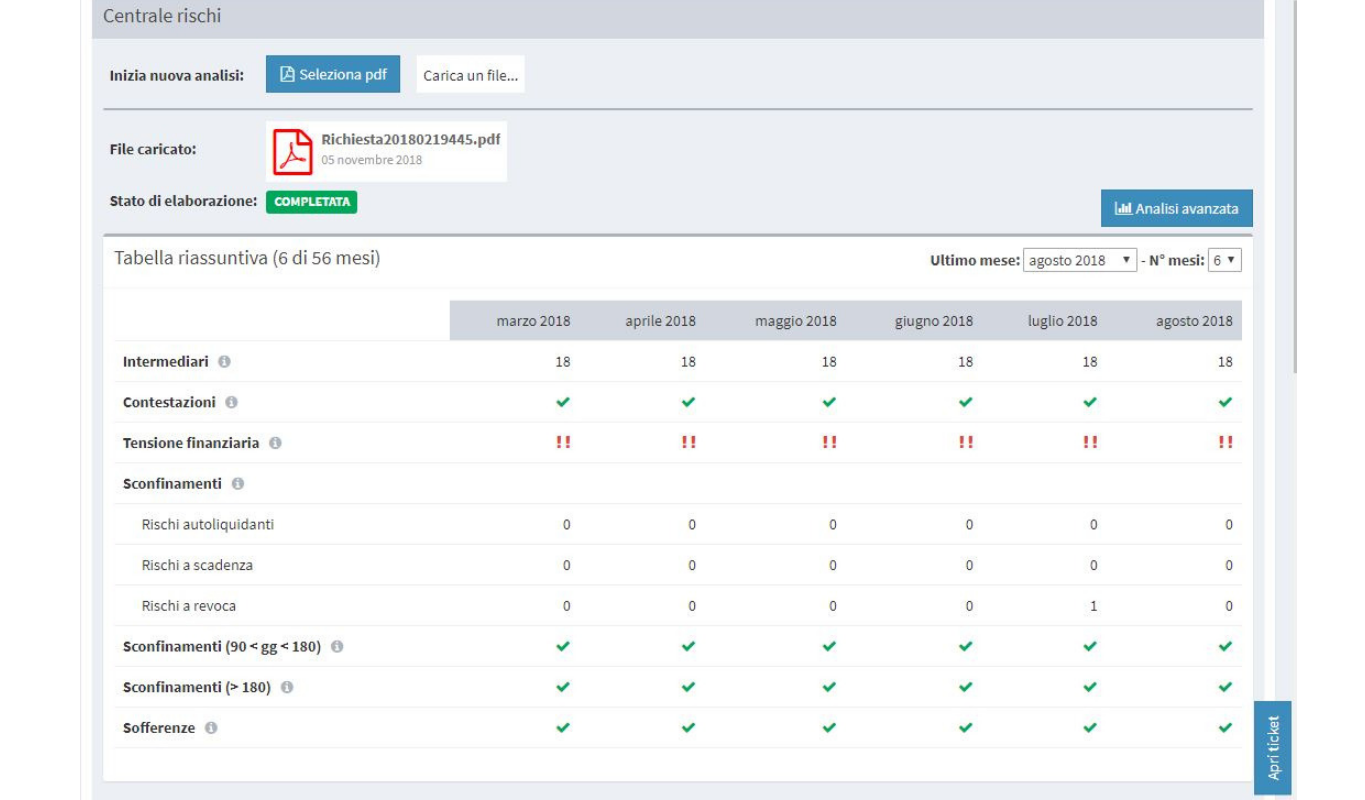Click Sofferenze checkmark for marzo 2018
Viewport: 1365px width, 800px height.
[563, 728]
